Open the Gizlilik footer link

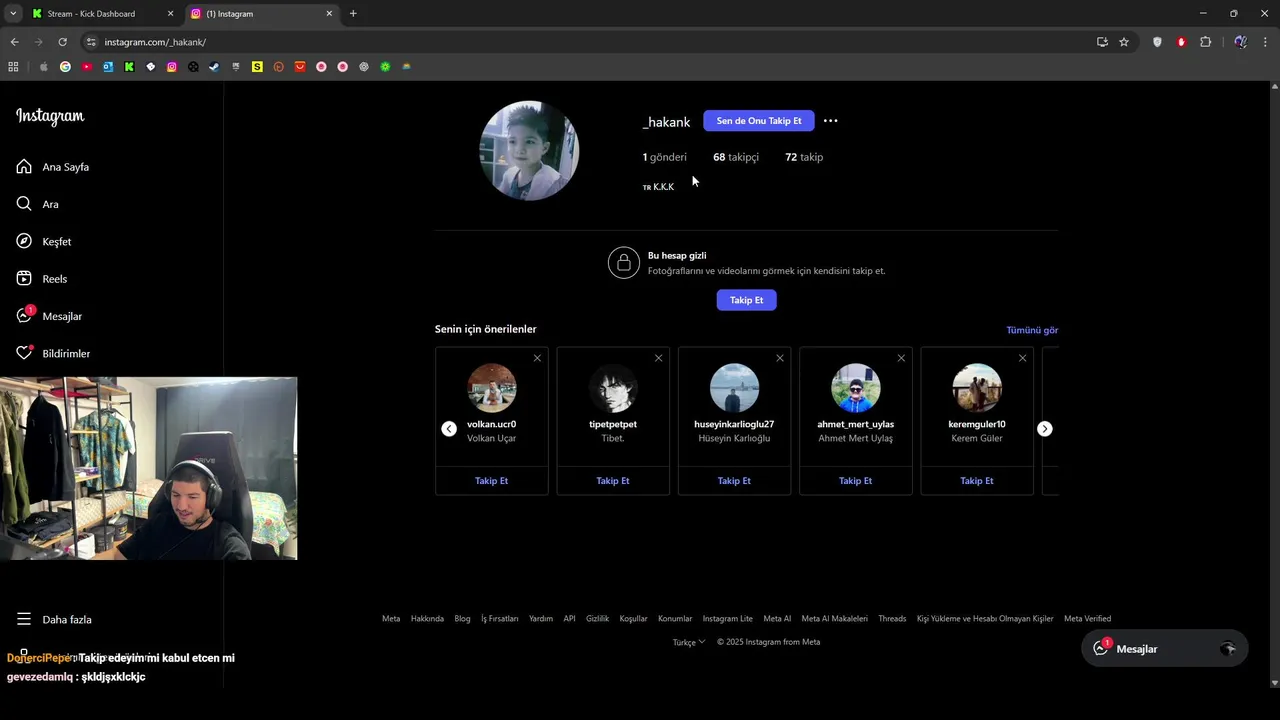click(x=597, y=619)
